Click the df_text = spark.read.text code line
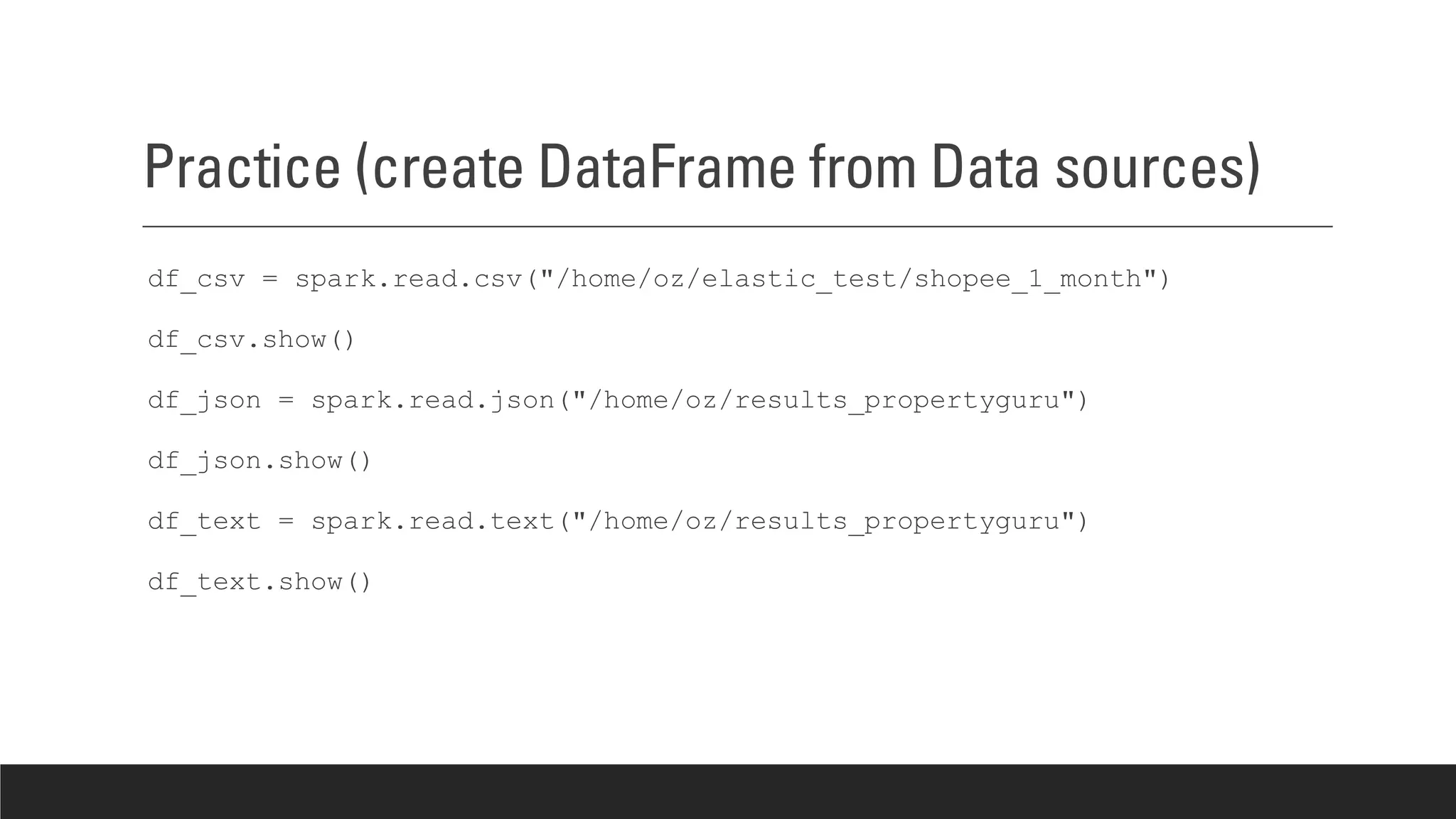 pos(618,521)
